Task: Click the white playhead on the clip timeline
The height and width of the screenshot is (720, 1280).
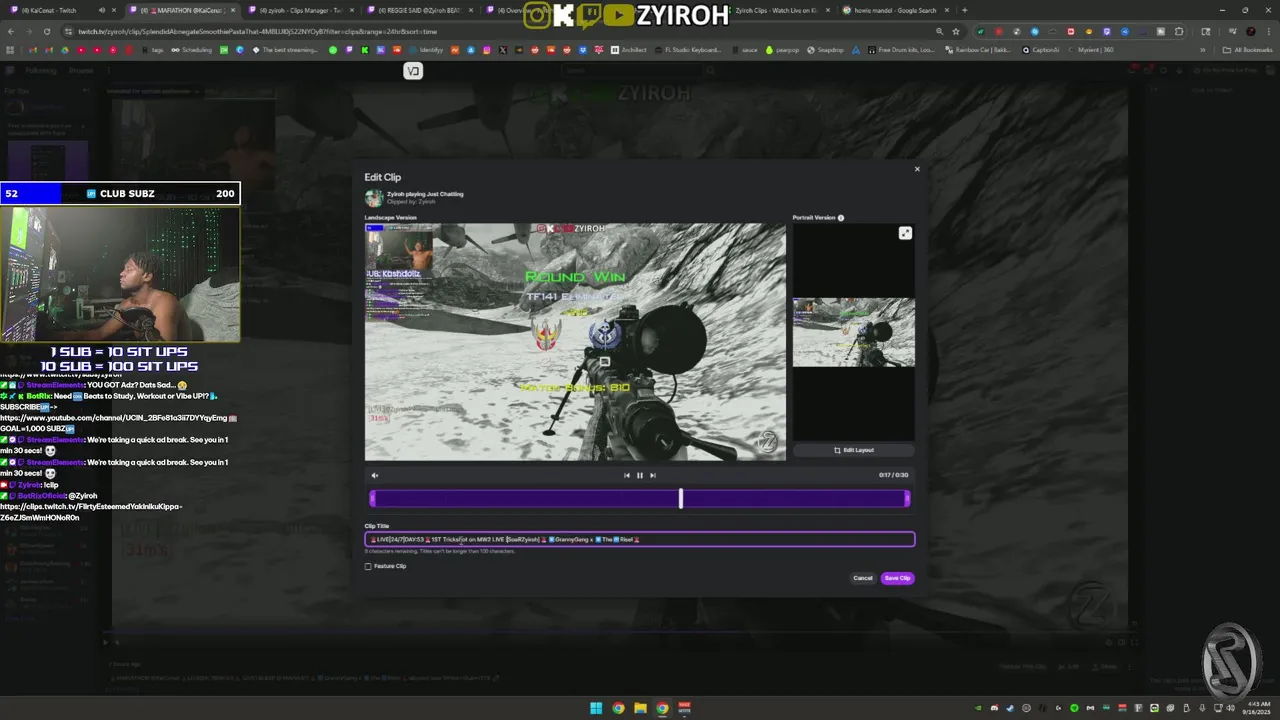Action: (x=681, y=498)
